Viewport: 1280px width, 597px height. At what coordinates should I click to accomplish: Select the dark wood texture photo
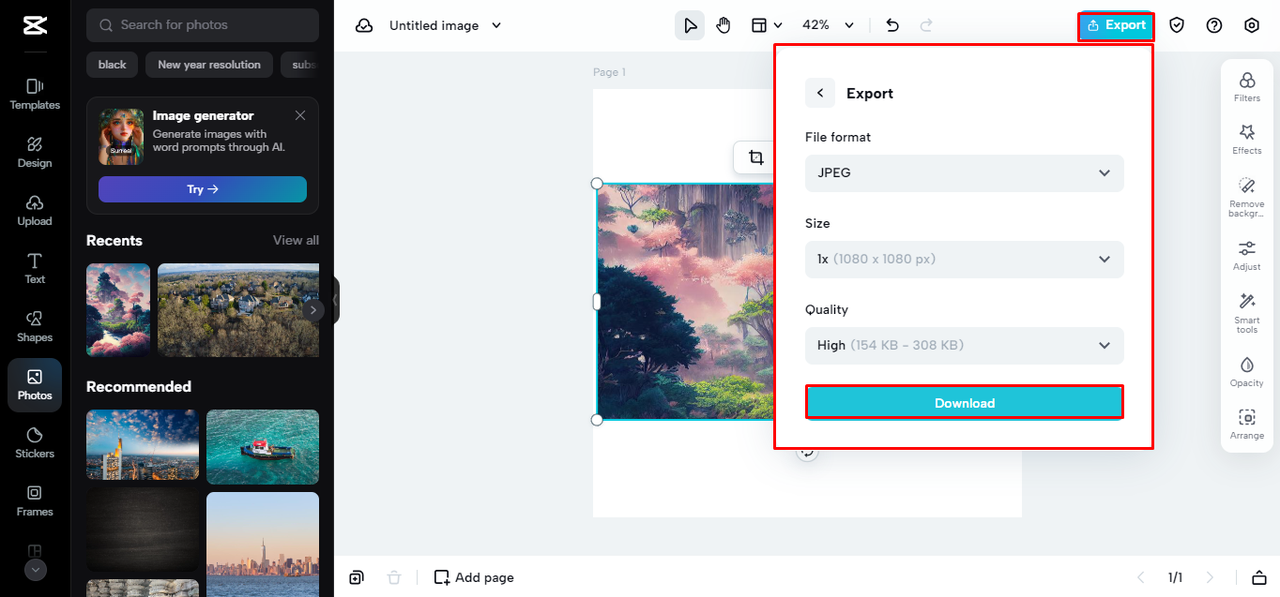pos(142,529)
